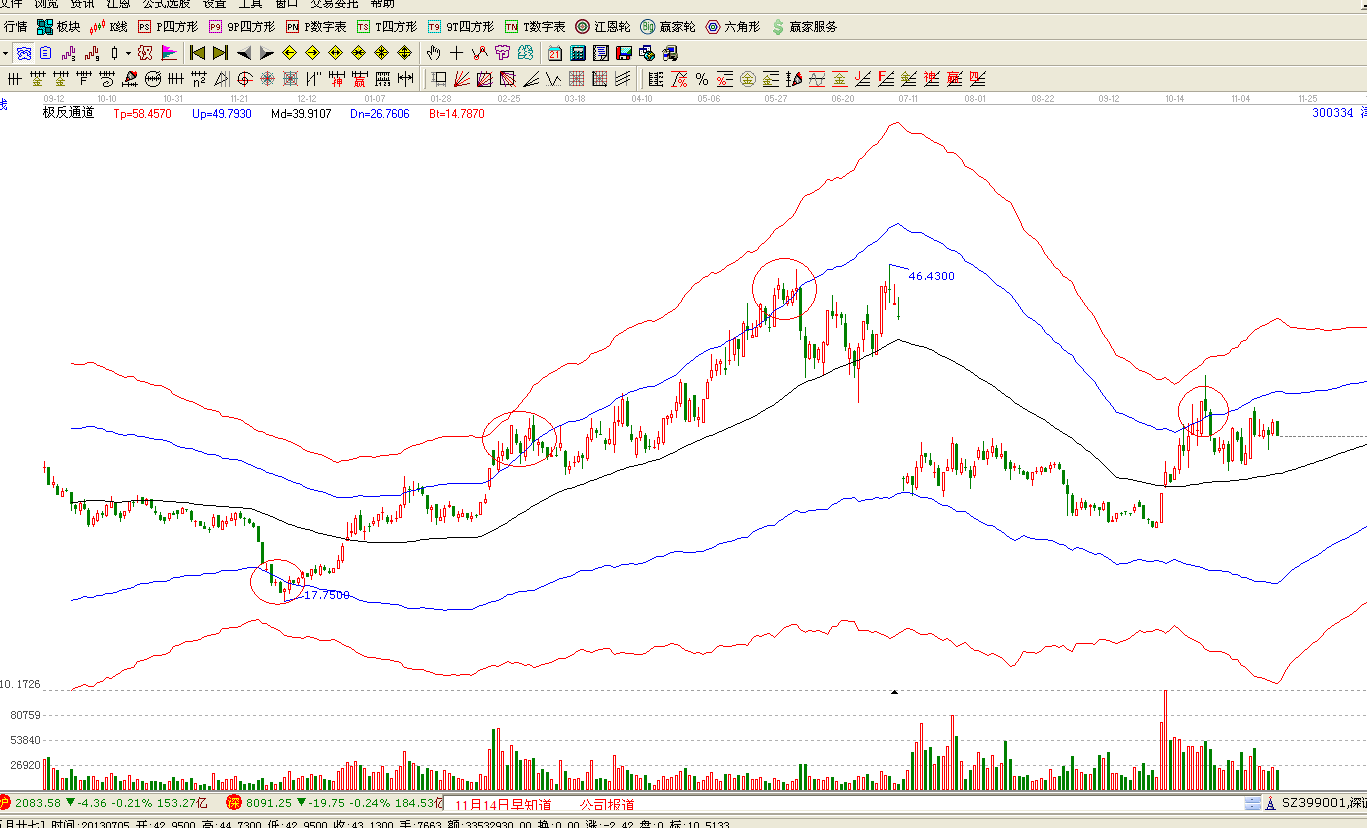
Task: Open the 交易委托 menu
Action: tap(336, 3)
